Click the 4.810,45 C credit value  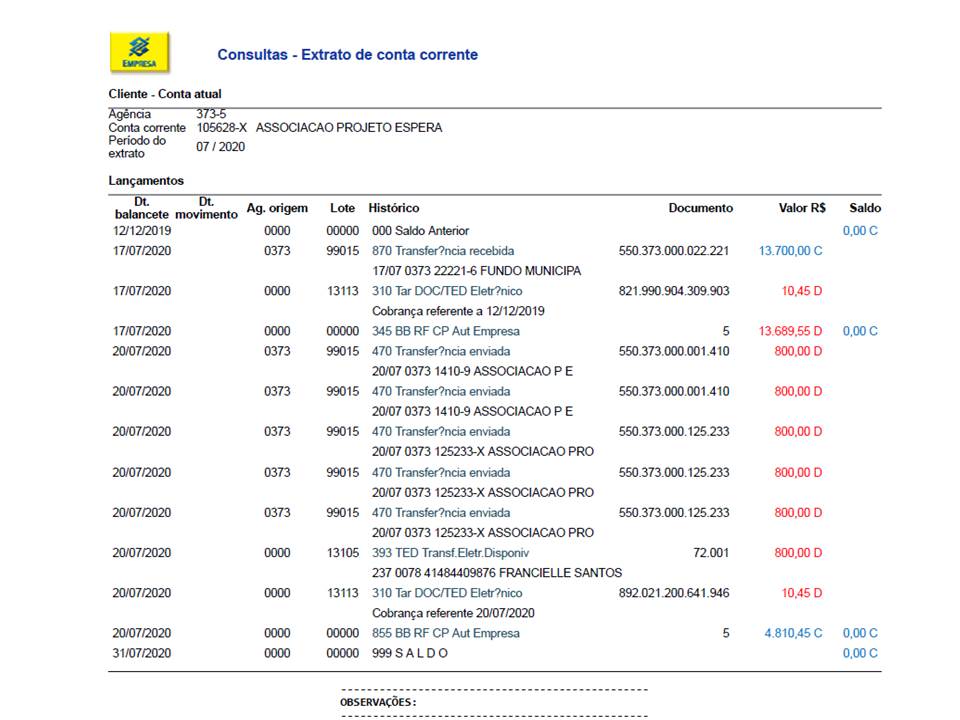(x=793, y=633)
